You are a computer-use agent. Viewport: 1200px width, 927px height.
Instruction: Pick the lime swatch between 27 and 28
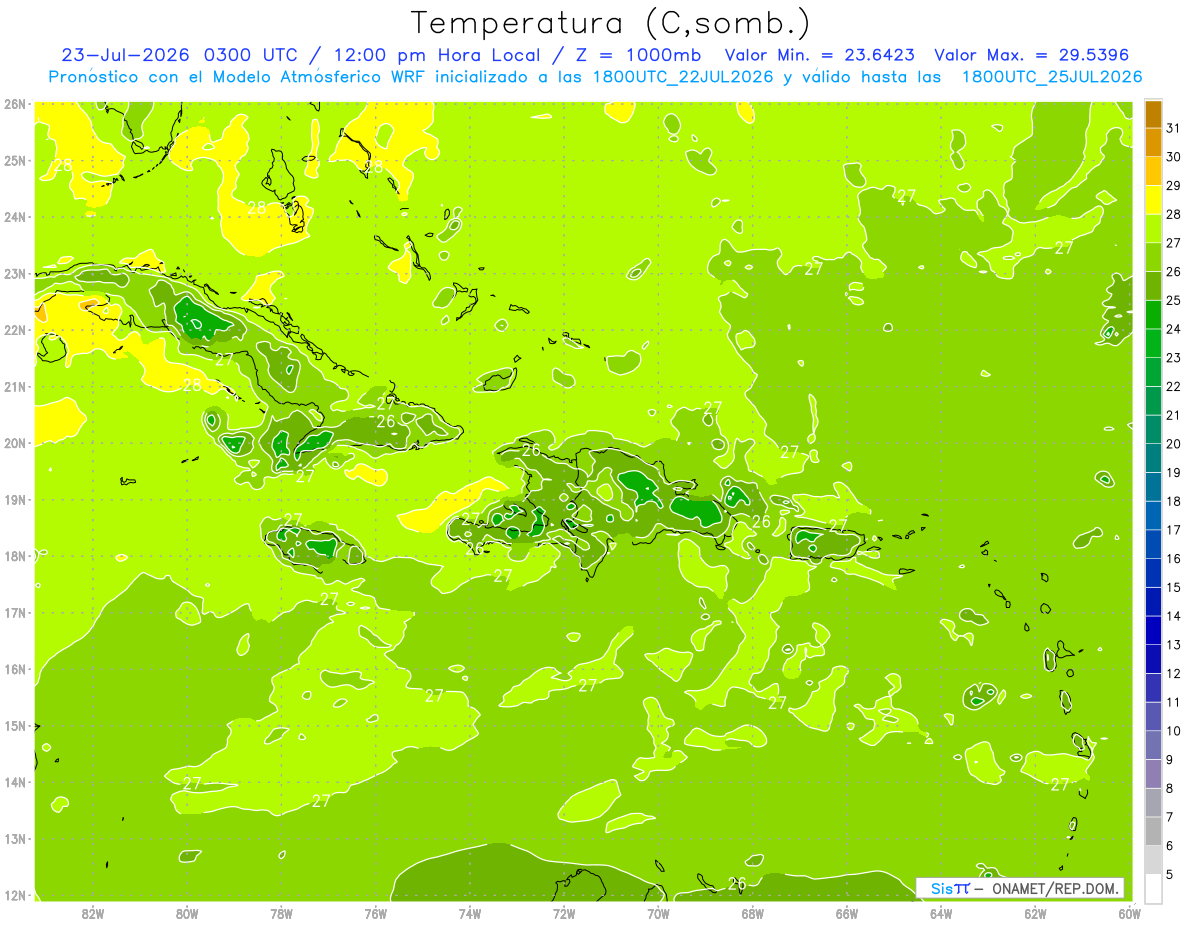(1153, 229)
